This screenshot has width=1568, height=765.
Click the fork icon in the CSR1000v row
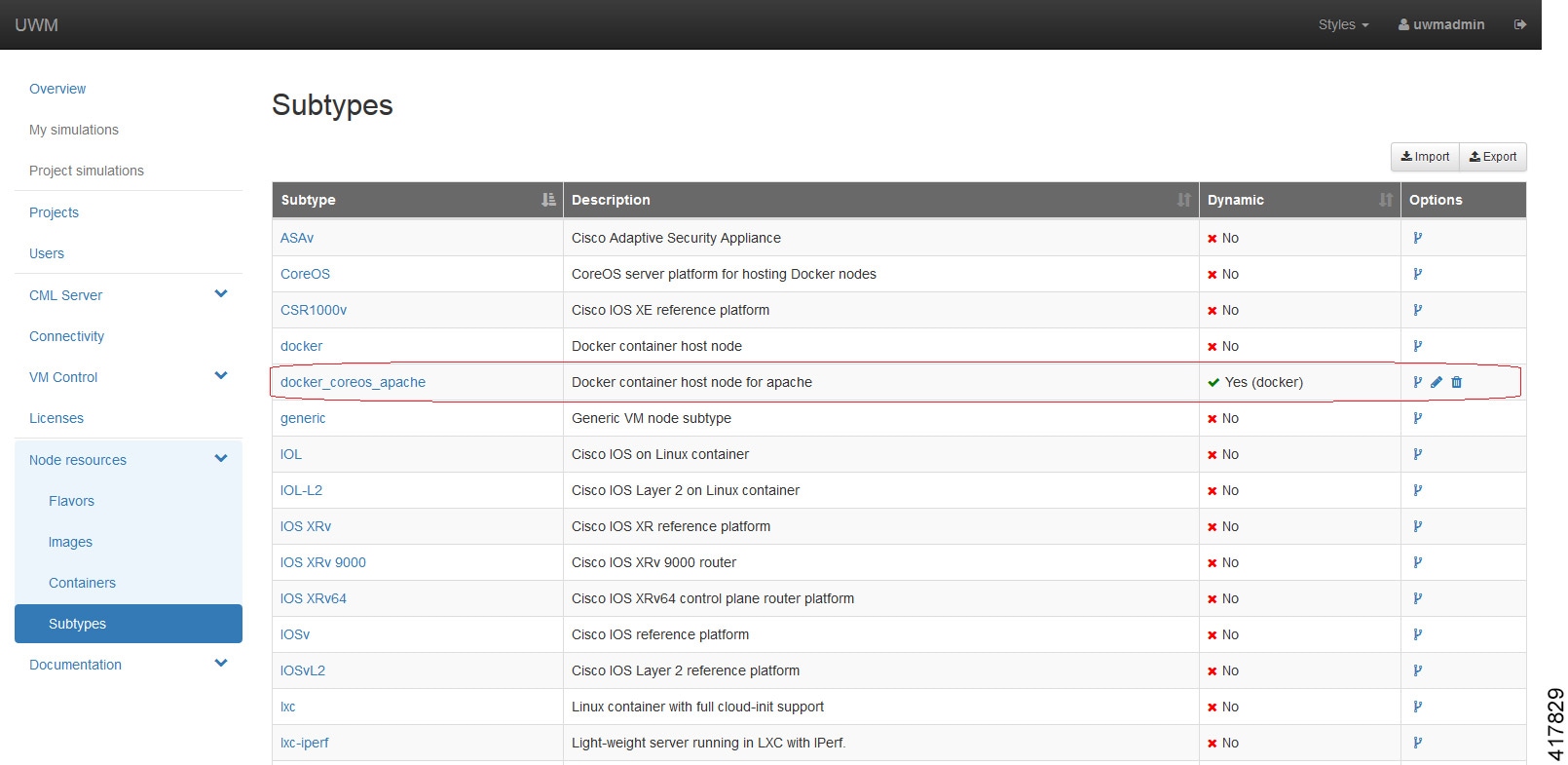click(1417, 310)
